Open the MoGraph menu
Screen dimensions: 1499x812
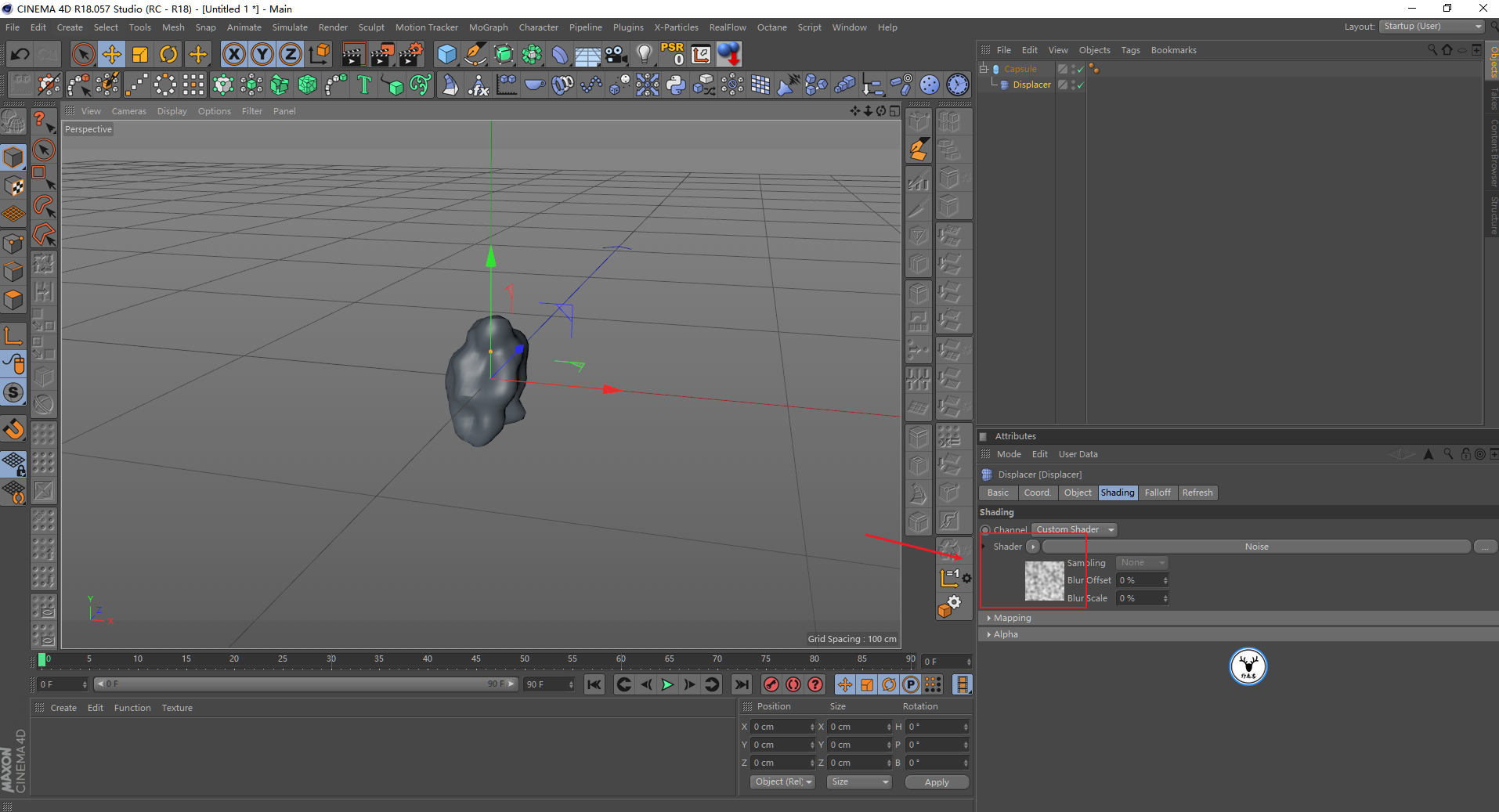(x=488, y=27)
